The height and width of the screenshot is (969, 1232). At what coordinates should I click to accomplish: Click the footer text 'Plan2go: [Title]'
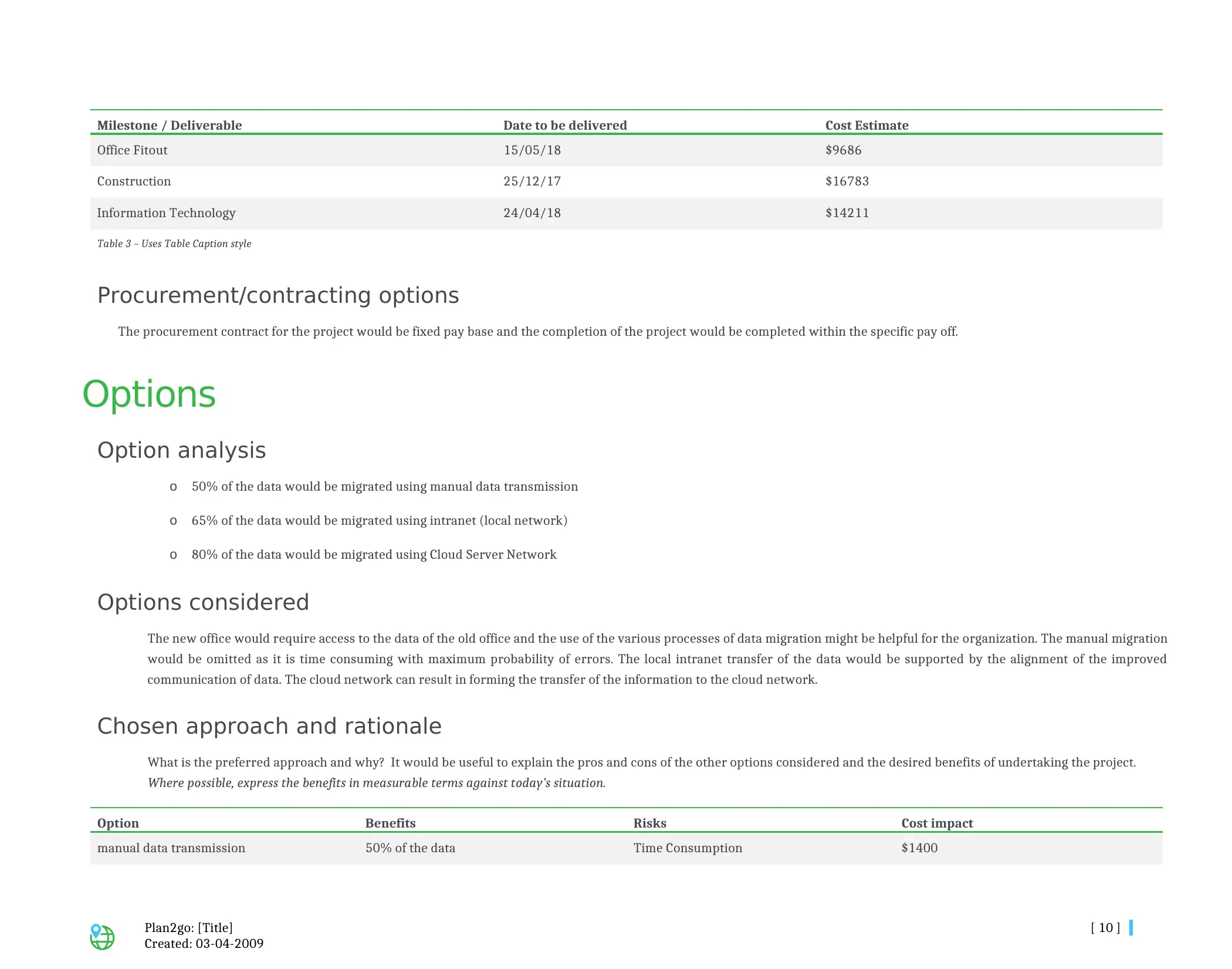pos(188,928)
